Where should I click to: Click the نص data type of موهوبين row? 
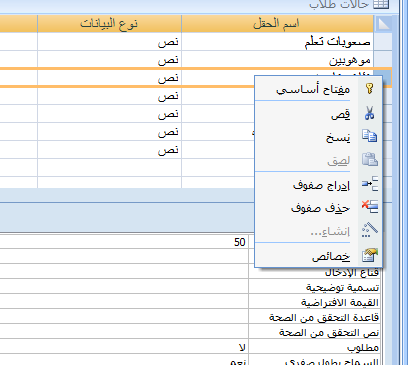pyautogui.click(x=109, y=60)
